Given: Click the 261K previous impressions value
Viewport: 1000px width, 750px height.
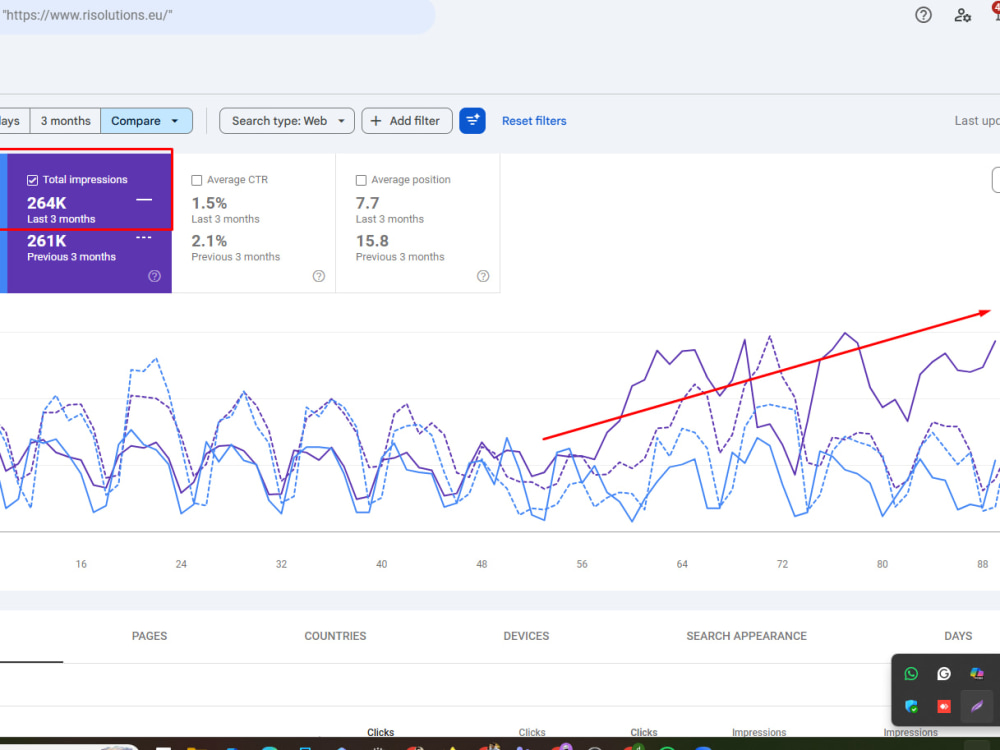Looking at the screenshot, I should pos(47,241).
